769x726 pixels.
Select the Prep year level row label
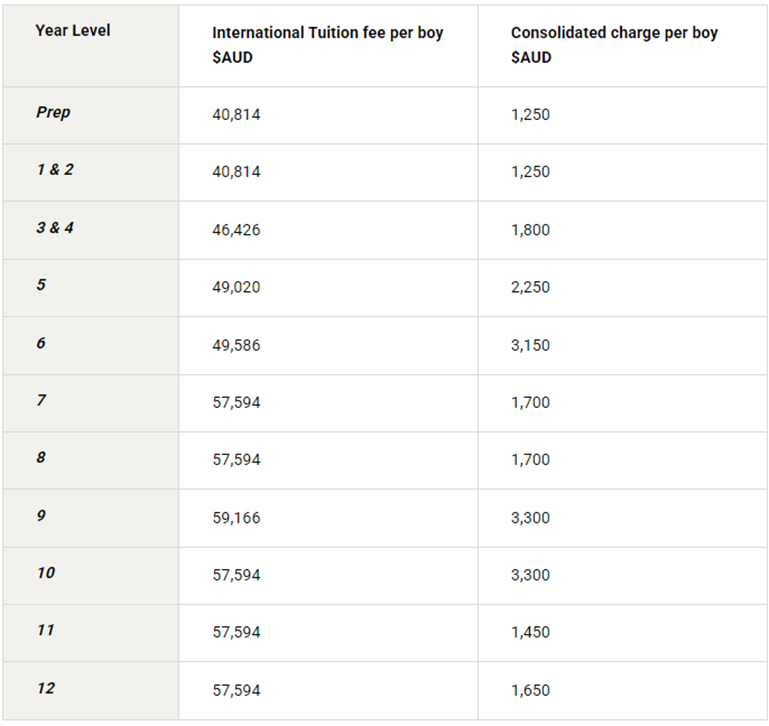53,113
